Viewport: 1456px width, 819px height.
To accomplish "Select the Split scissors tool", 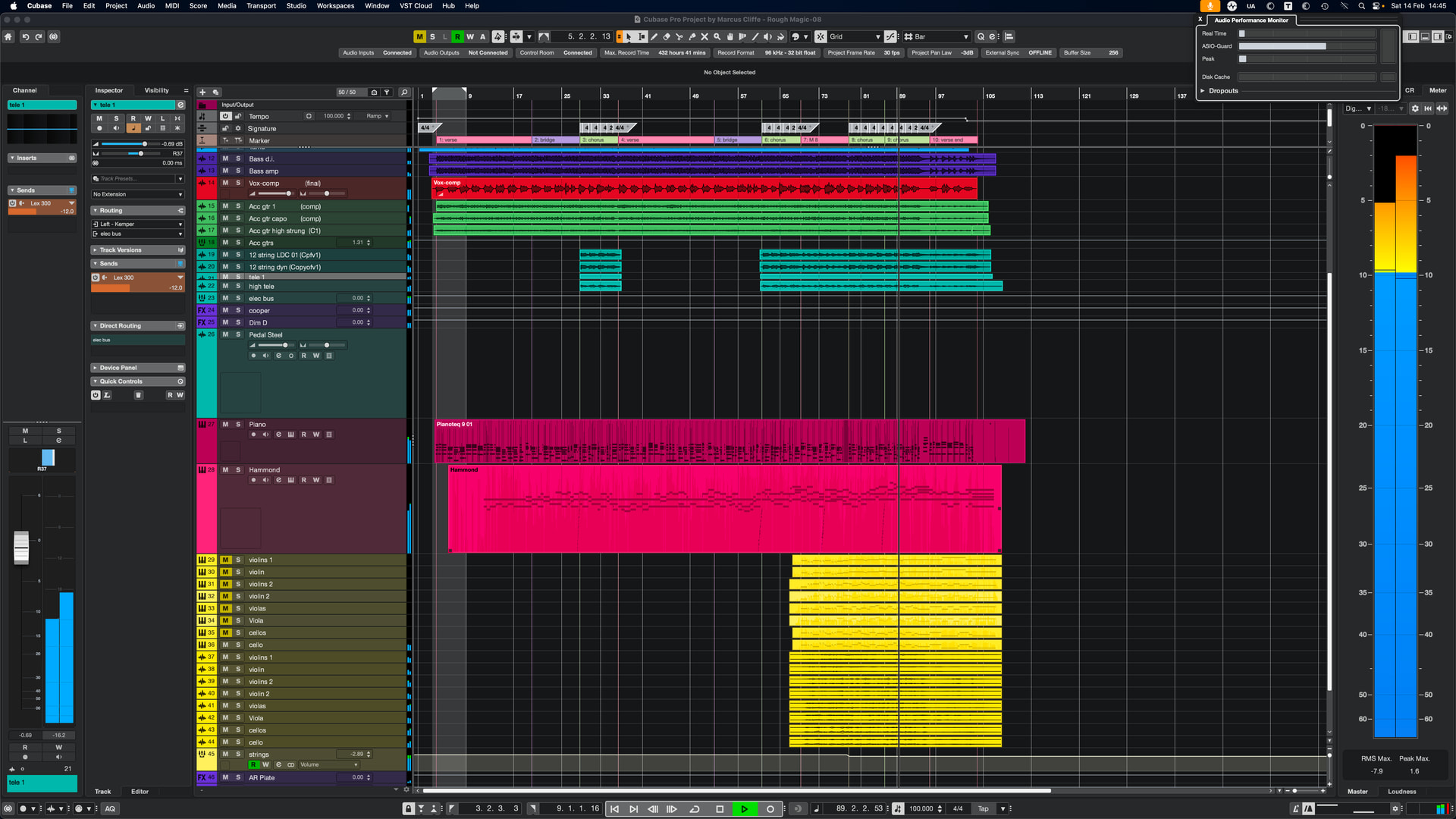I will (x=679, y=36).
